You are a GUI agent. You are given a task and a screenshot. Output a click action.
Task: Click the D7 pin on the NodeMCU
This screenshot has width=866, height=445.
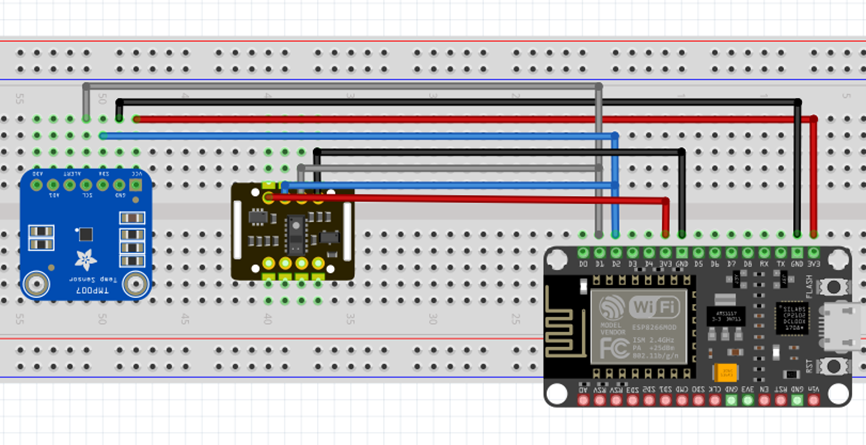[x=731, y=253]
